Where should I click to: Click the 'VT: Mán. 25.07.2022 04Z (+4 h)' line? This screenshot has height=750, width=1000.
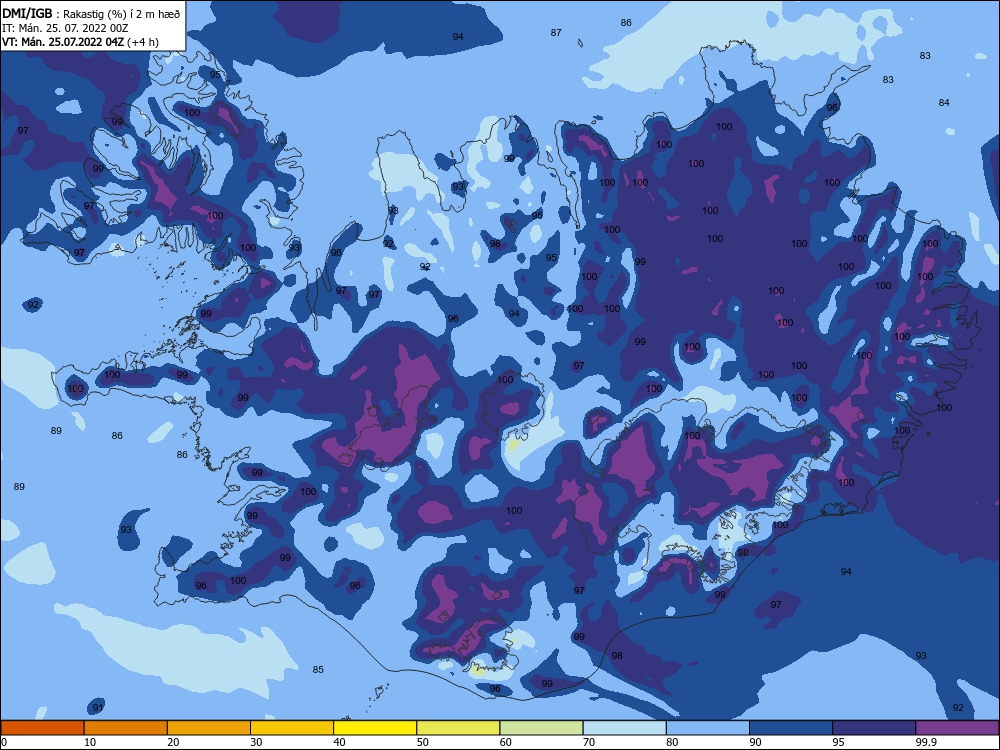point(80,42)
